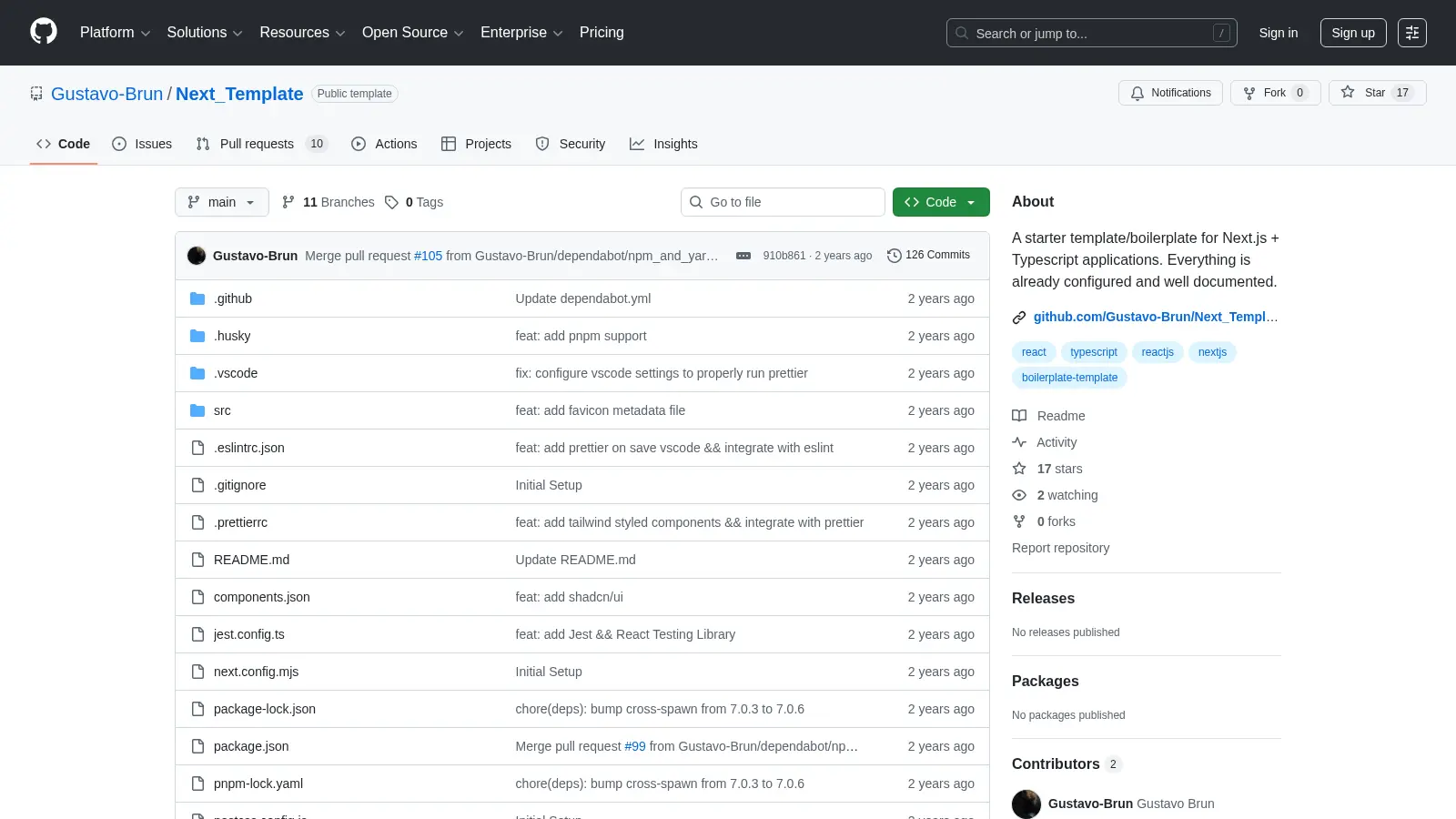Click the fork icon in Fork button

click(1249, 93)
